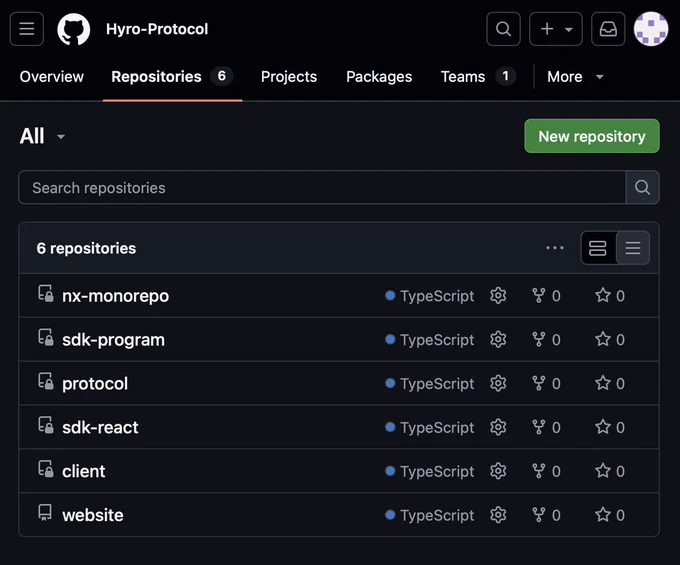Click the Repositories count badge 6
This screenshot has height=565, width=680.
click(x=222, y=76)
